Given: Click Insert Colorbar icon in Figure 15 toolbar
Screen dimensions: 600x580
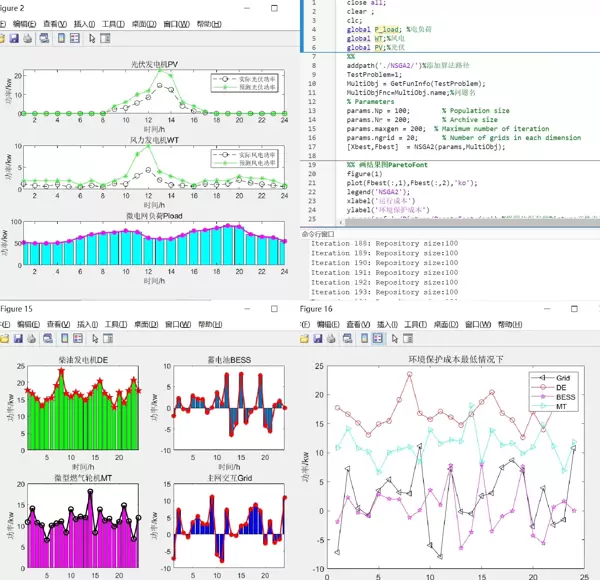Looking at the screenshot, I should [x=61, y=340].
